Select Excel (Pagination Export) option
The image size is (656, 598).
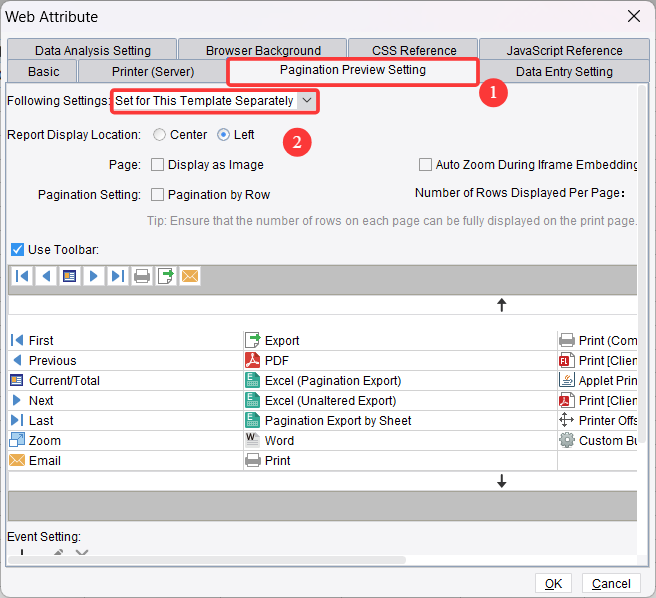click(x=400, y=380)
